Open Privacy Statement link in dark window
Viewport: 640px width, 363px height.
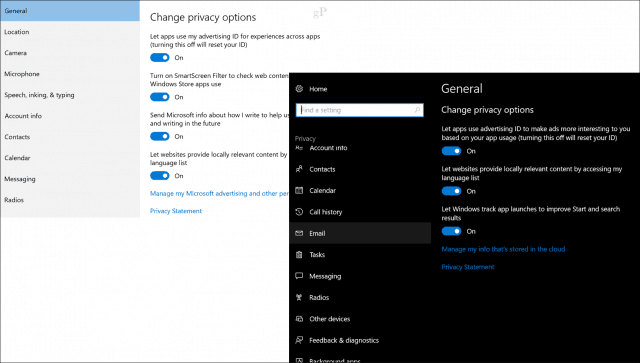coord(468,267)
